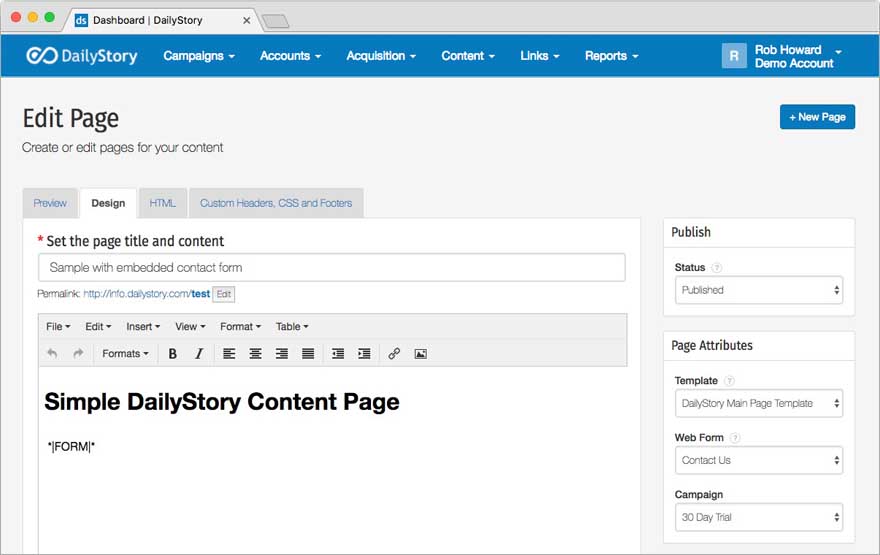Click the Publish panel heading
Screen dimensions: 880x555
tap(691, 232)
